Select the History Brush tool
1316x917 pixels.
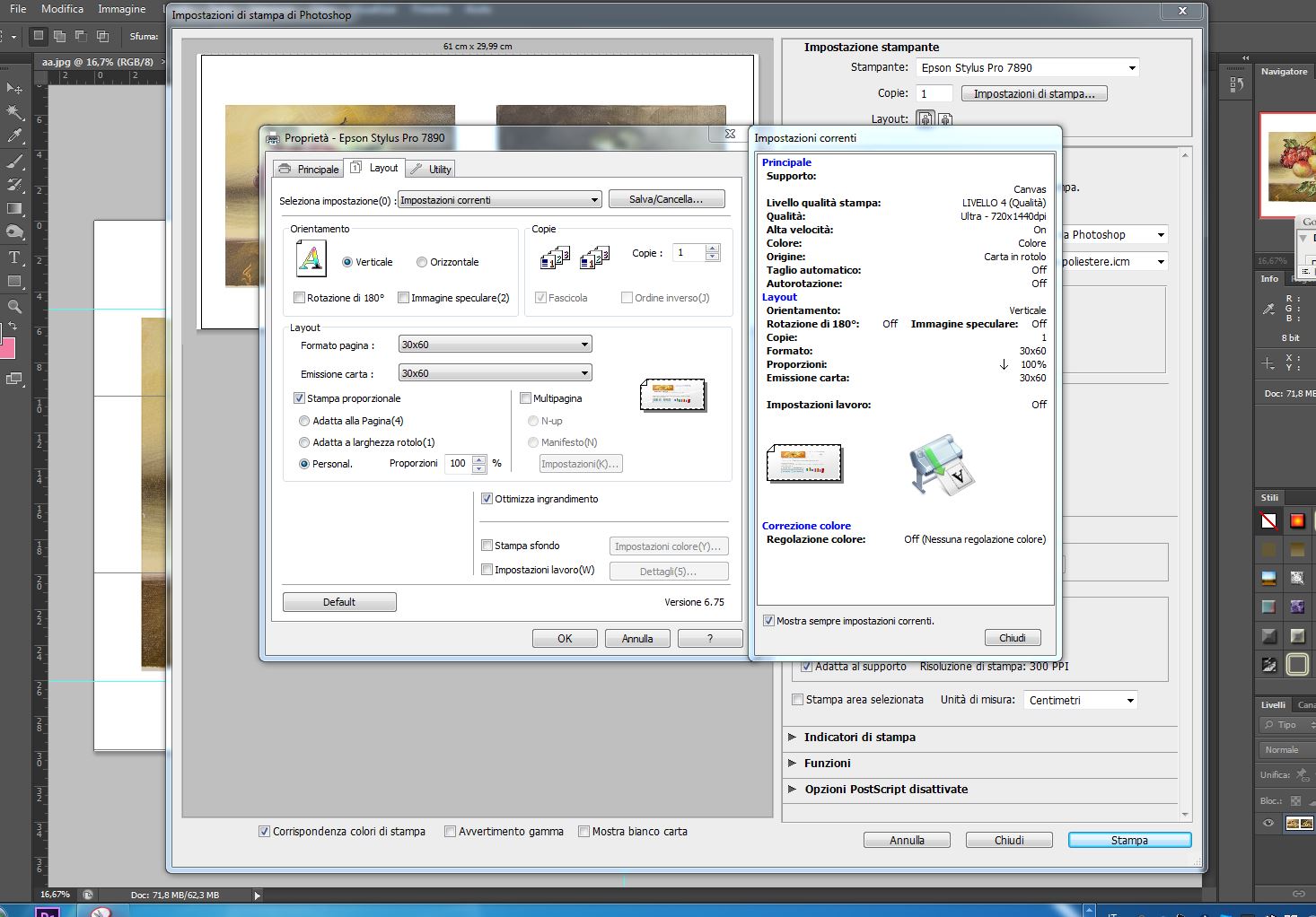coord(14,185)
